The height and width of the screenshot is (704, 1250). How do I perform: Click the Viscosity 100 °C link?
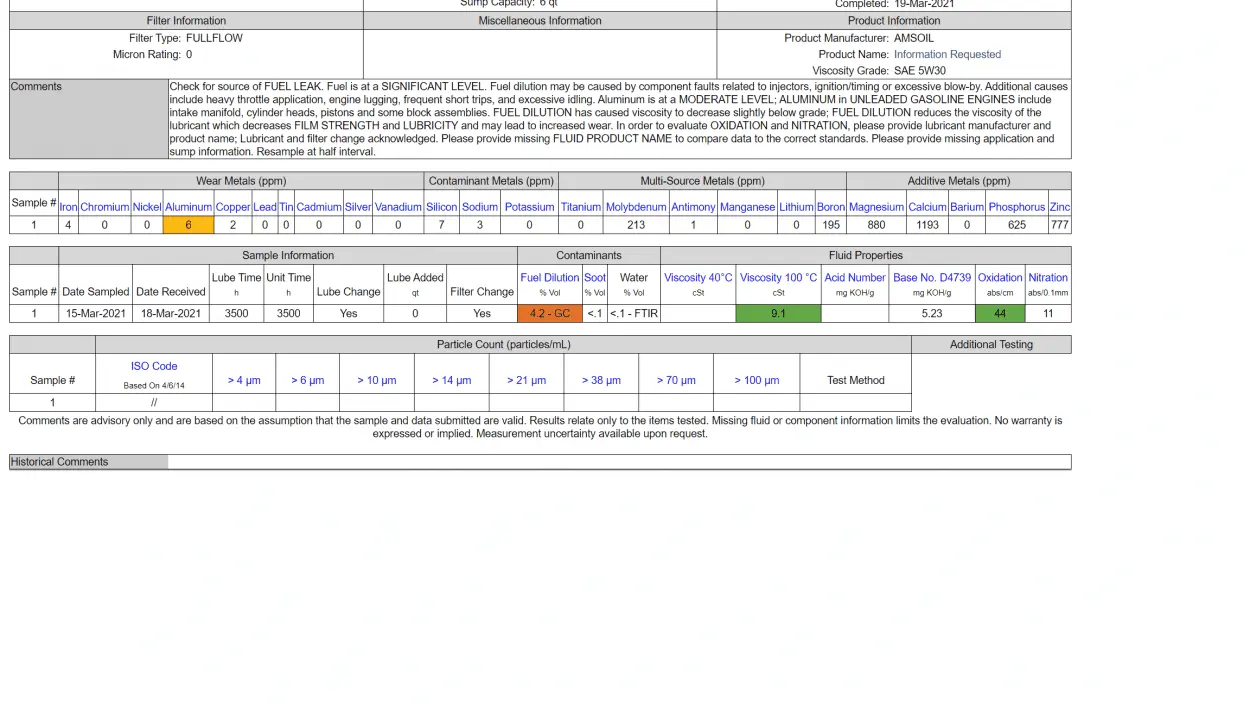pyautogui.click(x=778, y=278)
